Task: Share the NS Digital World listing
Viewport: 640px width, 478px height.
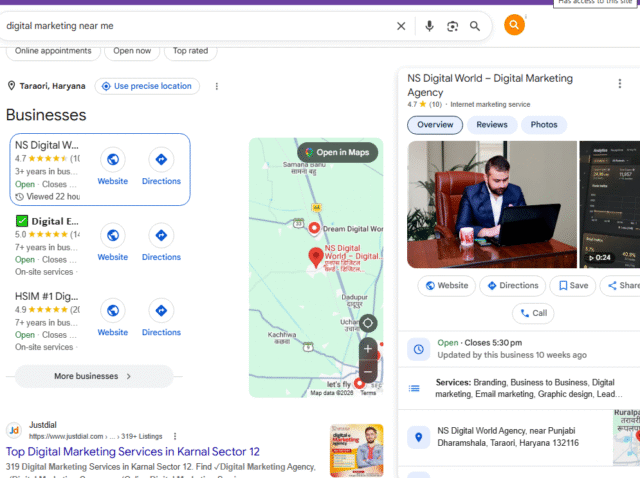Action: coord(622,285)
